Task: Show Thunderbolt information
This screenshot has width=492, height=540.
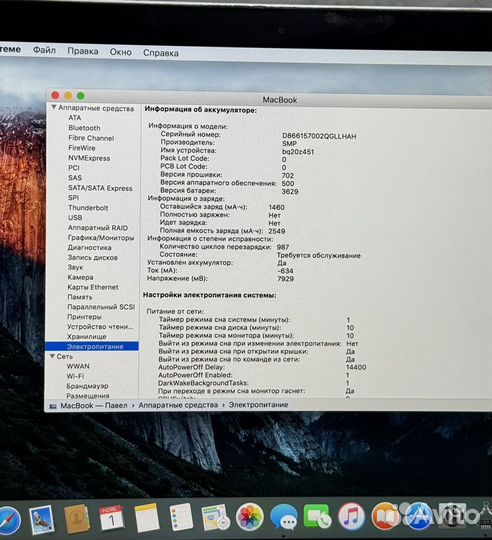Action: coord(88,208)
